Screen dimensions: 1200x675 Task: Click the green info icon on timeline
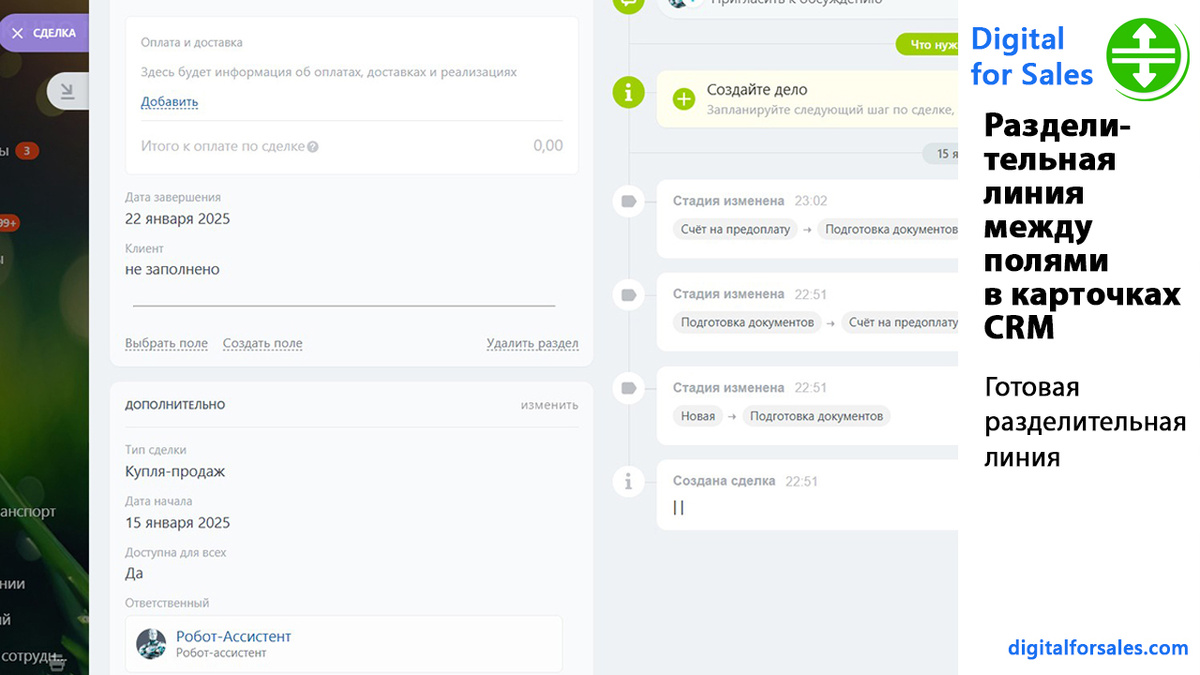[628, 93]
